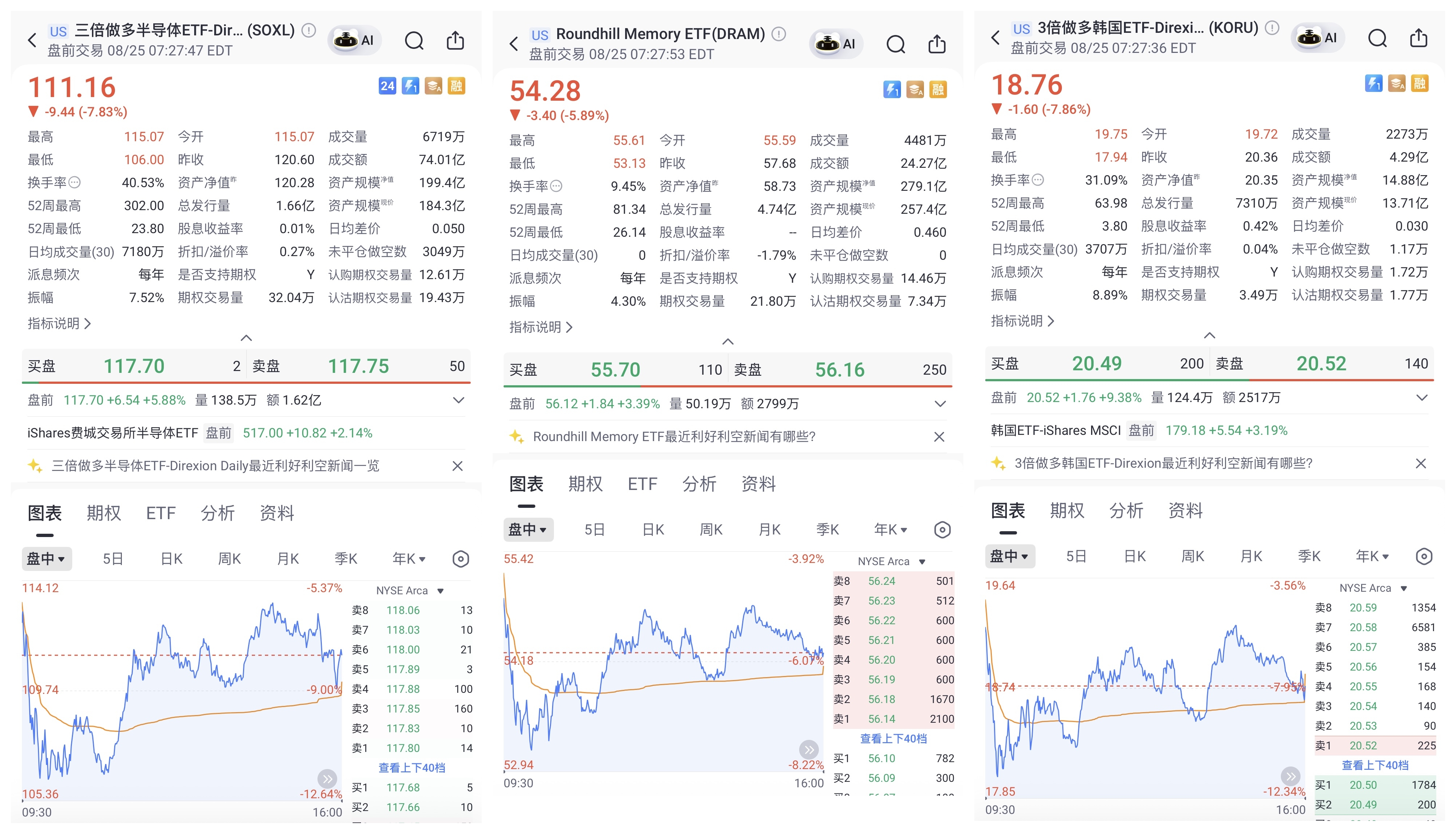Open the 盘中 dropdown on SOXL chart
1456x834 pixels.
tap(46, 559)
